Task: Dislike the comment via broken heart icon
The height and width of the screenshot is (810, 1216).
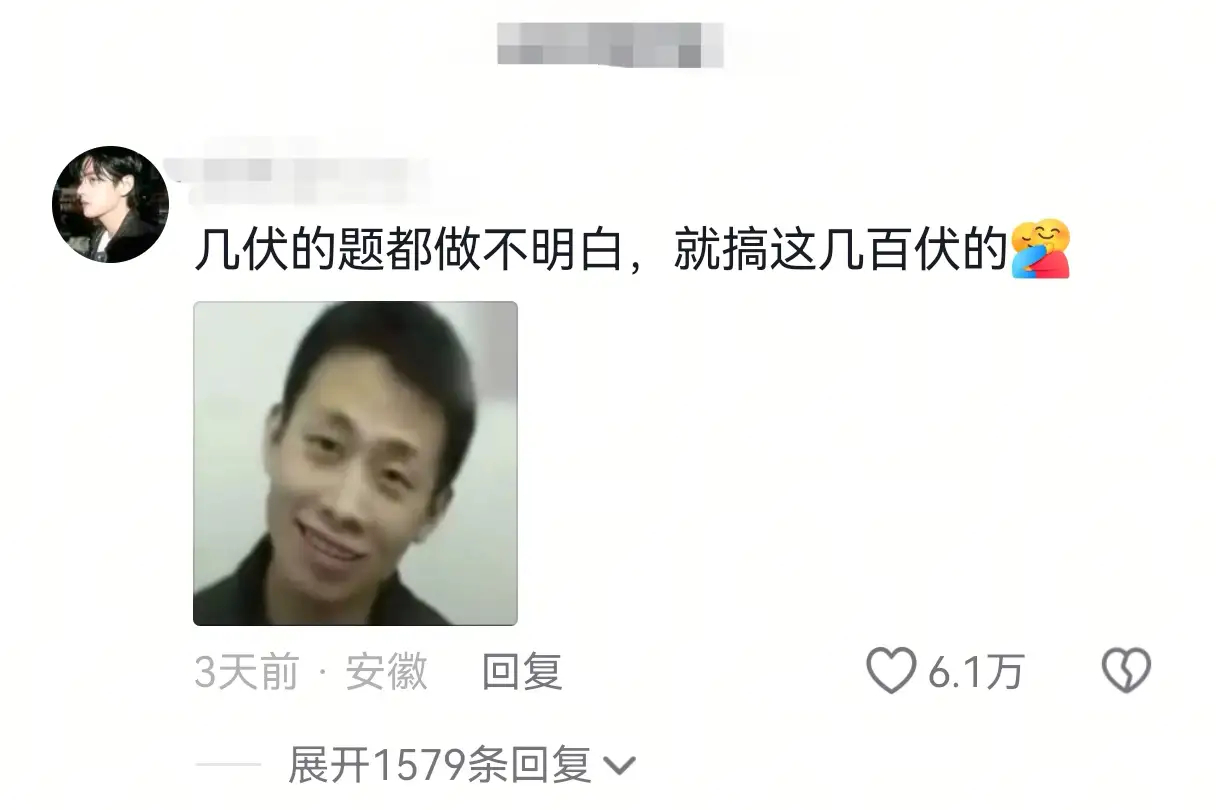Action: [1126, 671]
